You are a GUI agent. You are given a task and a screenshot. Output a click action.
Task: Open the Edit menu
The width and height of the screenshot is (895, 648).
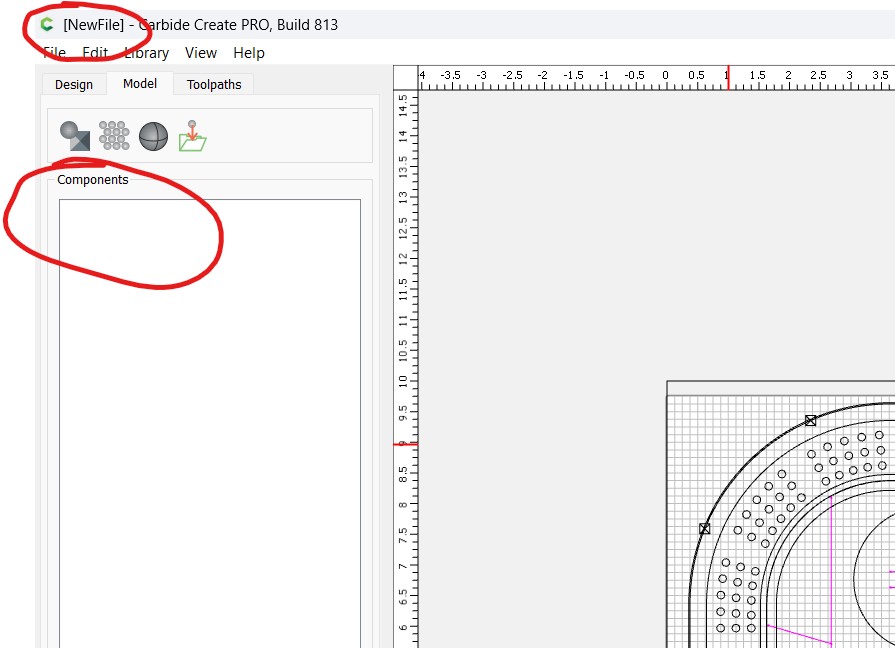click(x=95, y=53)
